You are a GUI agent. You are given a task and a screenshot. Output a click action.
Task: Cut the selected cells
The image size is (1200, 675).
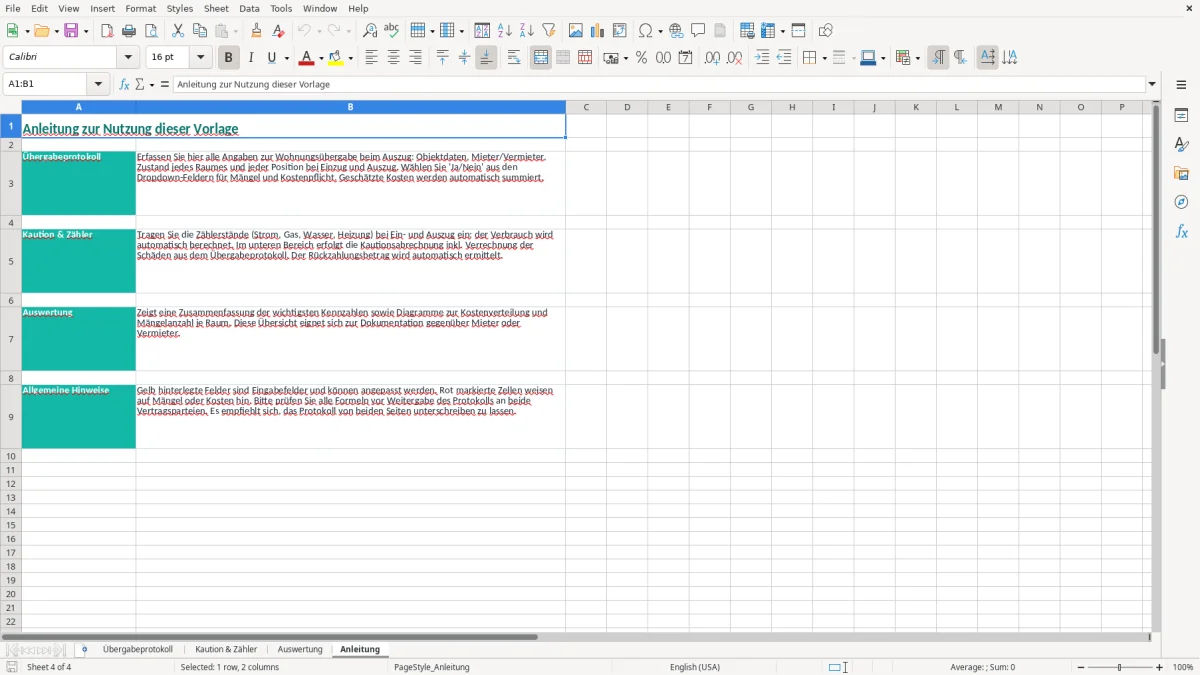coord(178,31)
